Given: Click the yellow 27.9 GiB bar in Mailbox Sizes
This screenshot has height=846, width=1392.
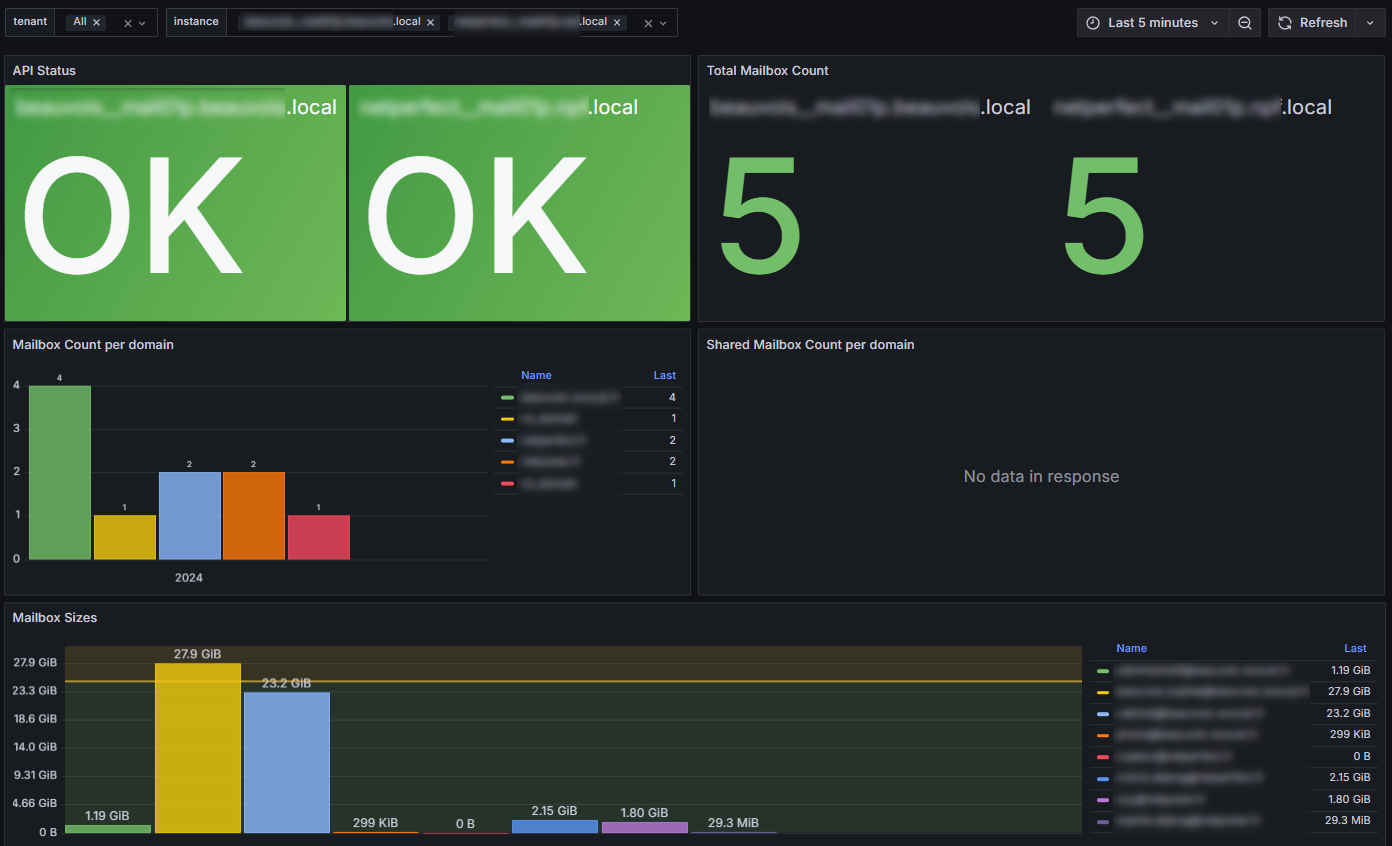Looking at the screenshot, I should pyautogui.click(x=198, y=748).
